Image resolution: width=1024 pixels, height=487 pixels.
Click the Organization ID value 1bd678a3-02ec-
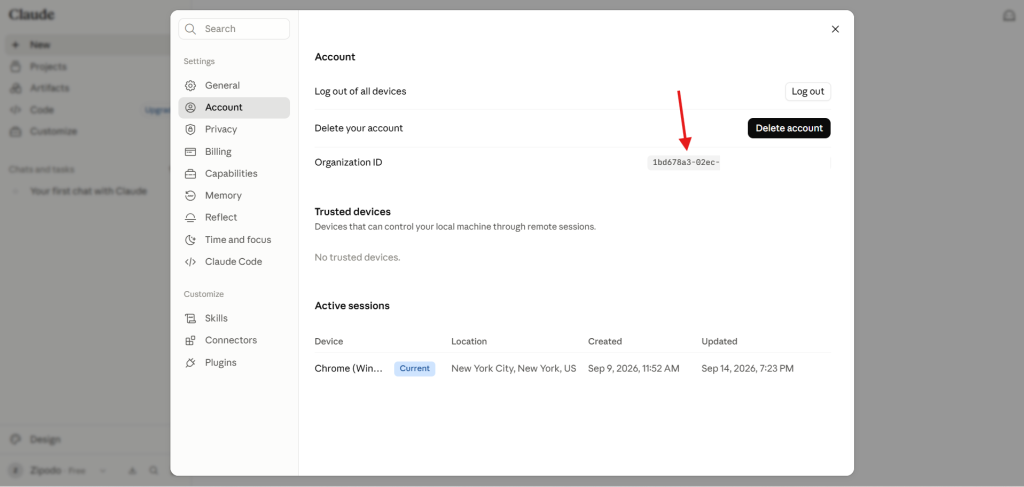coord(684,163)
